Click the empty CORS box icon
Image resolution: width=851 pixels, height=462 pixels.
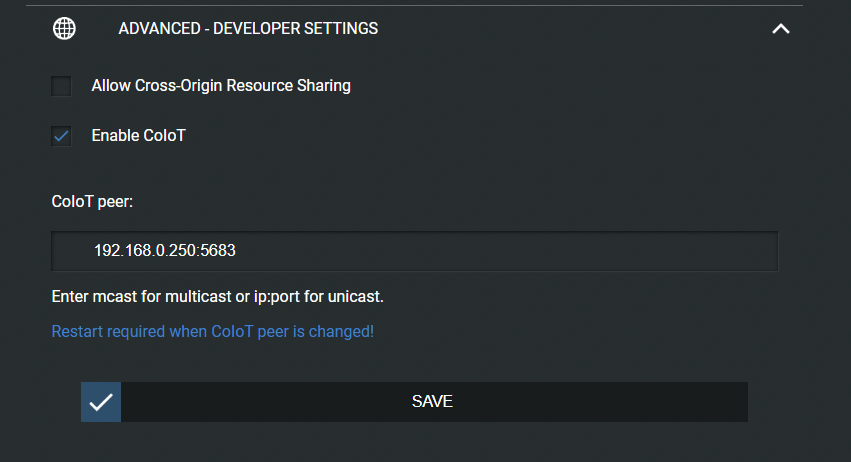point(61,86)
